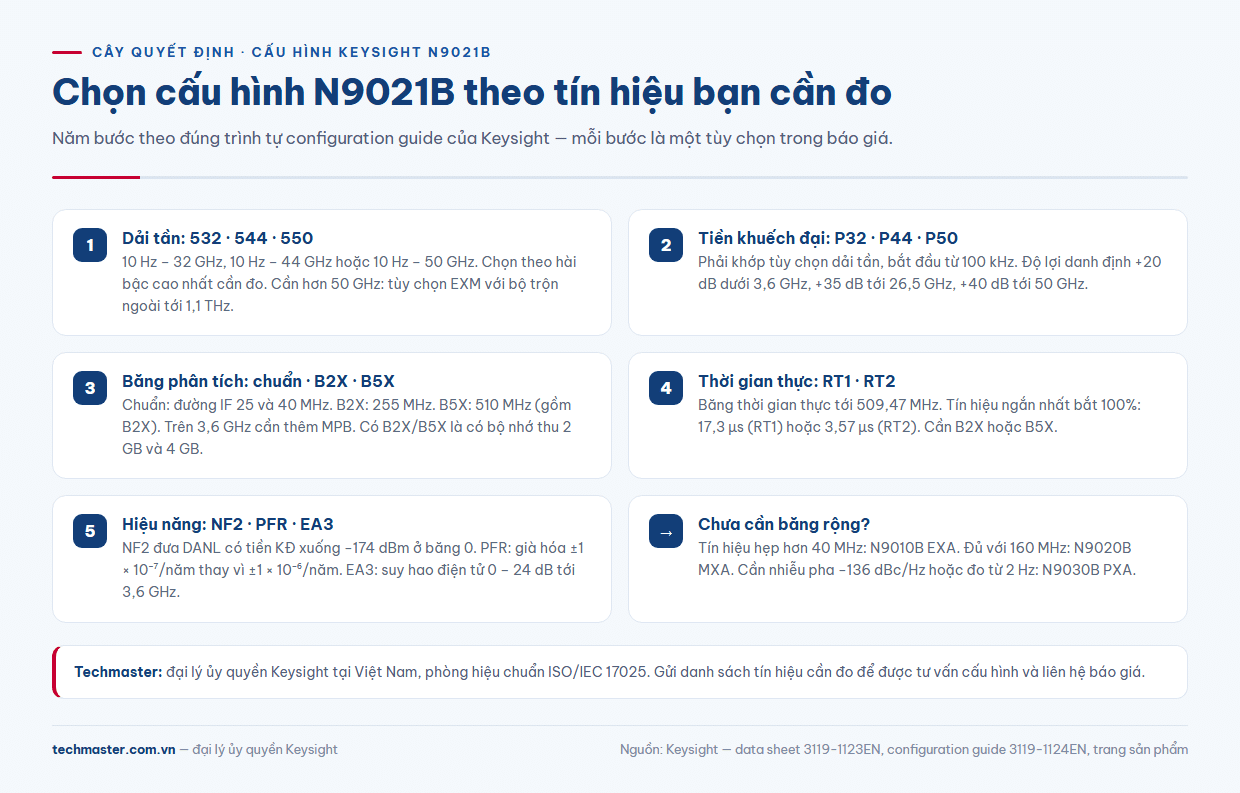Open the techmaster.com.vn footer link
1240x793 pixels.
(x=114, y=749)
